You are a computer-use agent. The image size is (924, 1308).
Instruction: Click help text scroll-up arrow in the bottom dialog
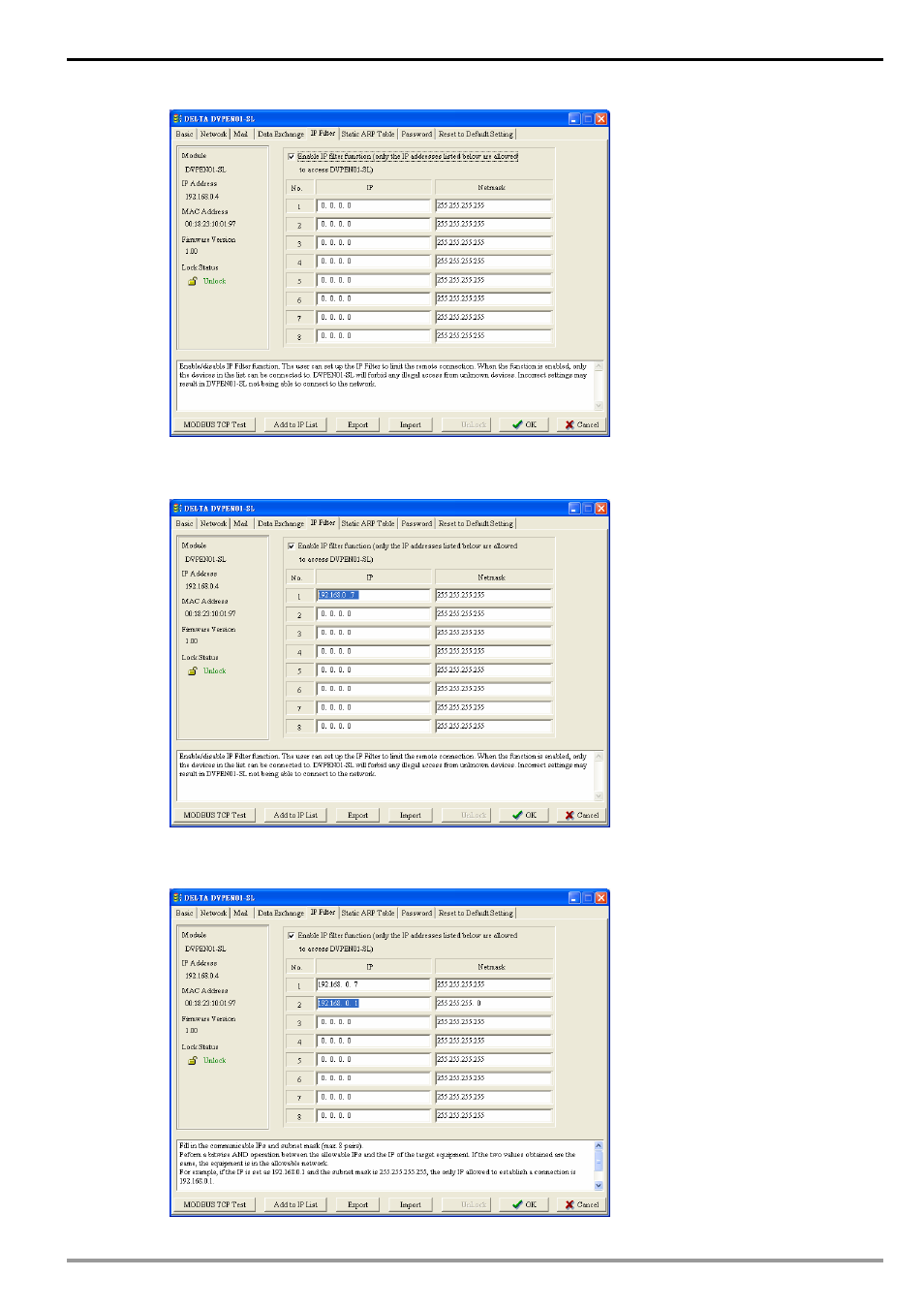(x=599, y=1146)
